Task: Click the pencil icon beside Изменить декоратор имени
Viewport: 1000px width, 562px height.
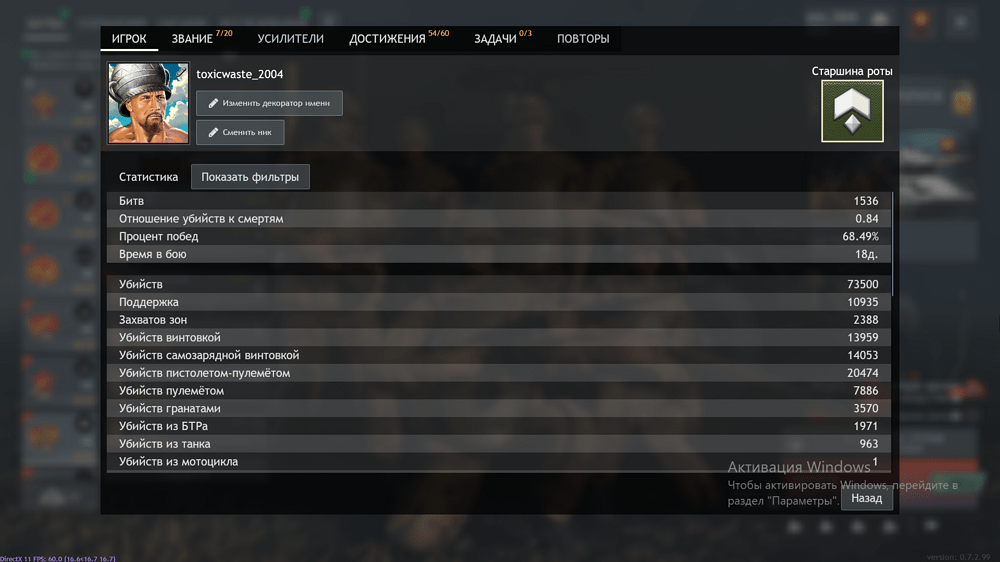Action: pos(213,103)
